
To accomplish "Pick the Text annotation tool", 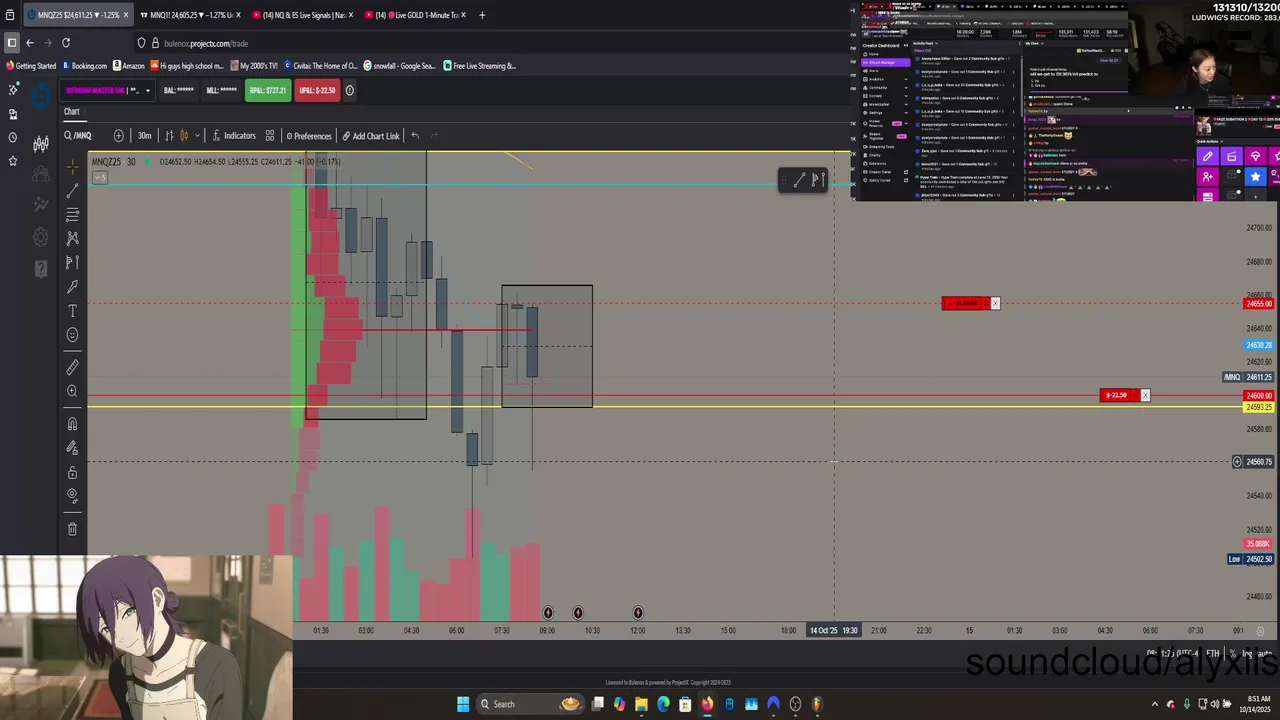I will coord(72,311).
